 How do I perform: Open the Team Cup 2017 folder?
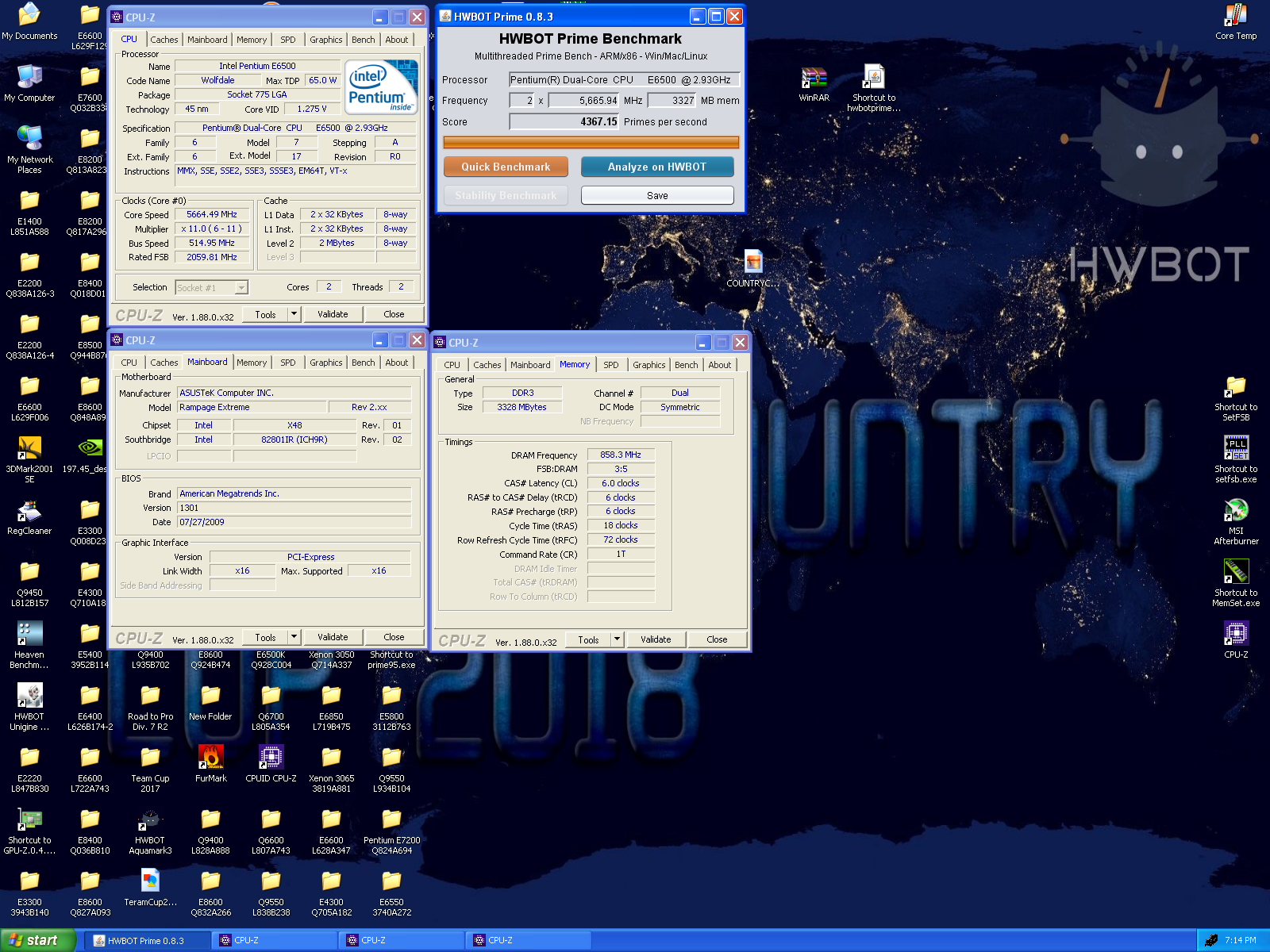[150, 769]
